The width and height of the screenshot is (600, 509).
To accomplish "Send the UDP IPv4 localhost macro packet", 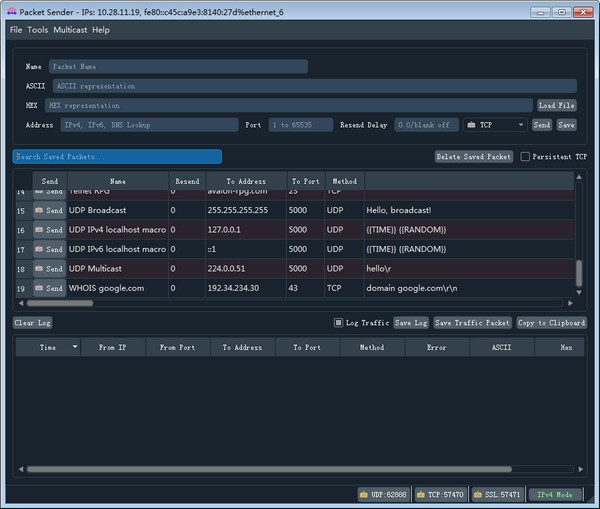I will click(49, 230).
